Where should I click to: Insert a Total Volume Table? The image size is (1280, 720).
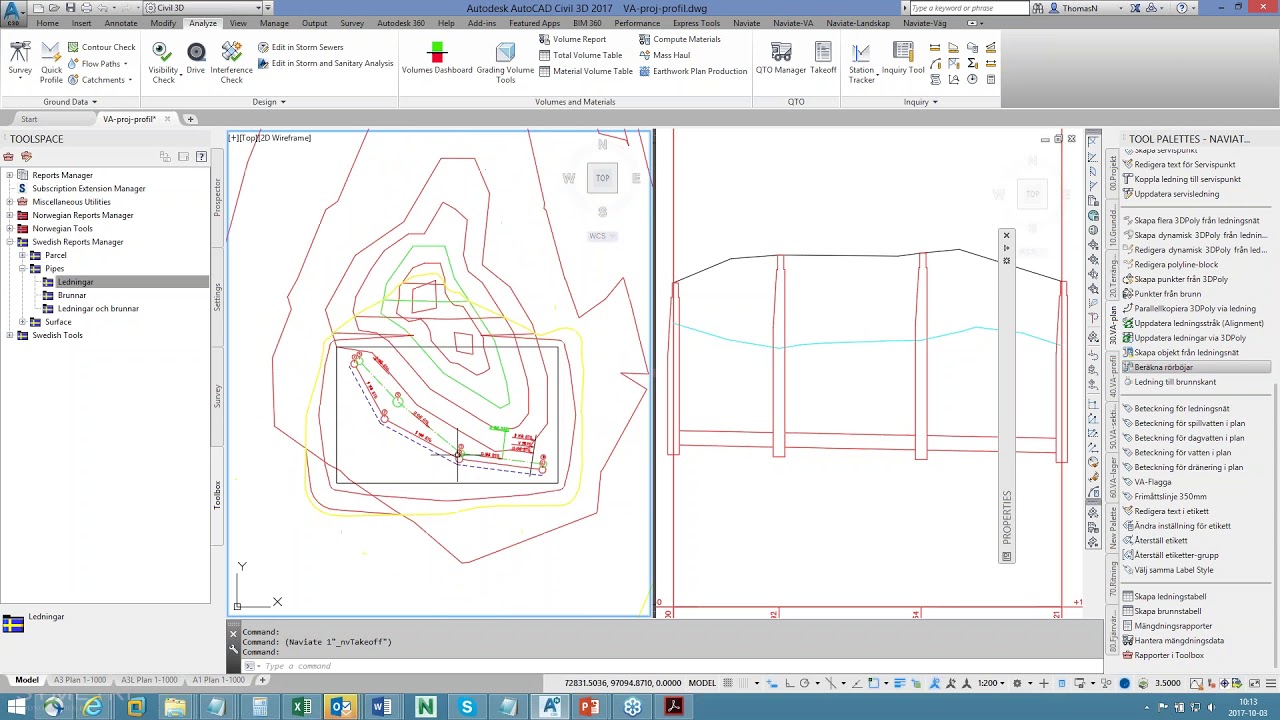(581, 55)
